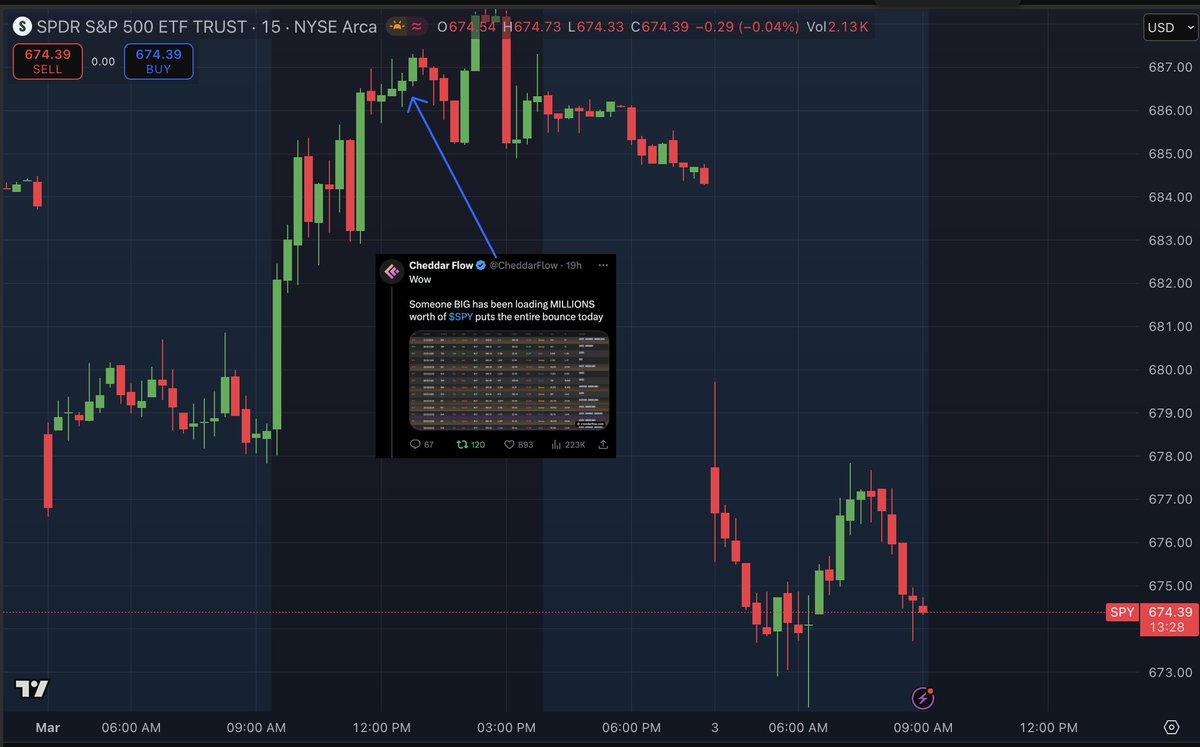
Task: Click the purple lightning bolt icon
Action: point(924,698)
